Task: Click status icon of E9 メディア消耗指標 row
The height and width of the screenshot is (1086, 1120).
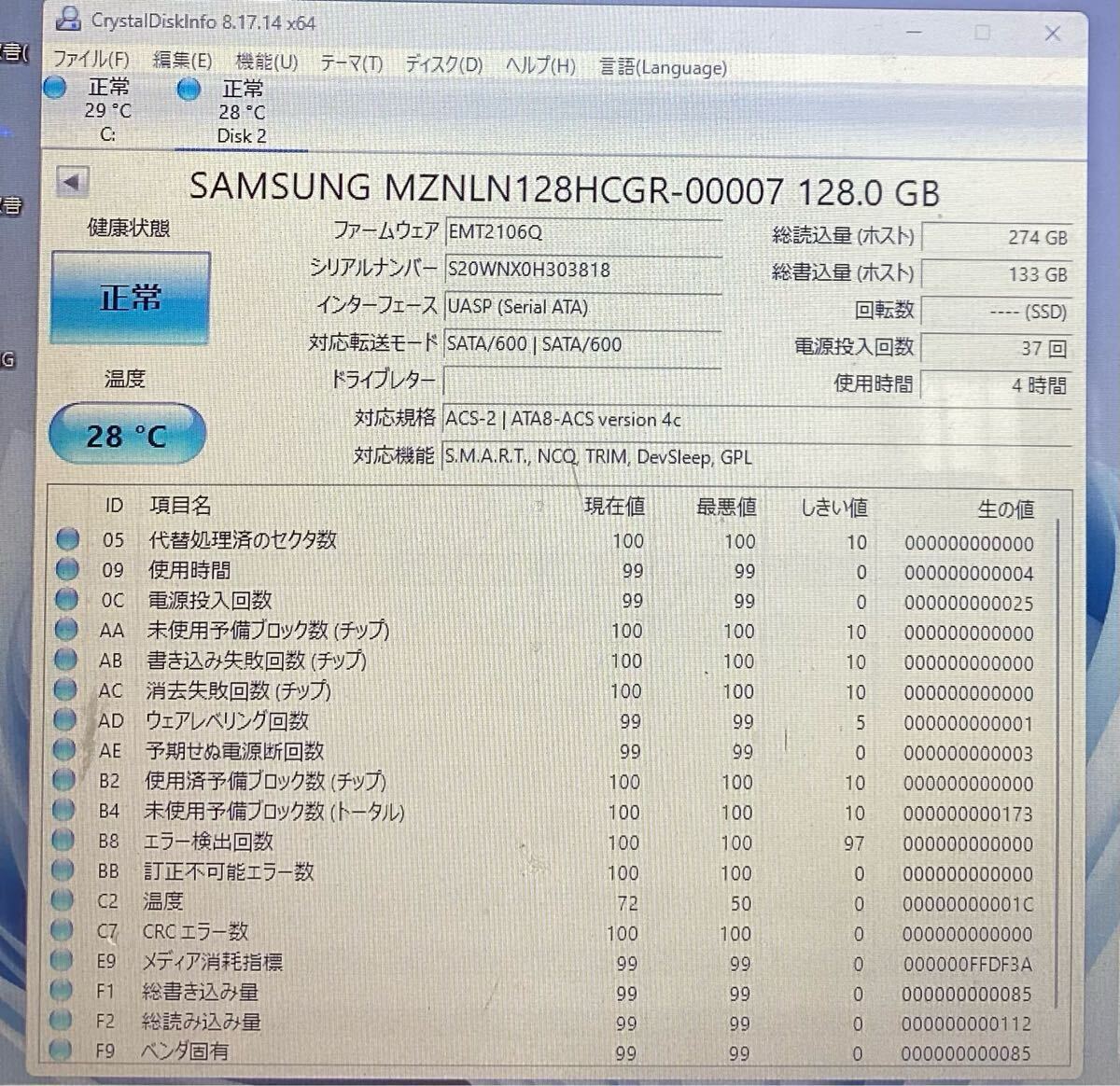Action: (62, 960)
